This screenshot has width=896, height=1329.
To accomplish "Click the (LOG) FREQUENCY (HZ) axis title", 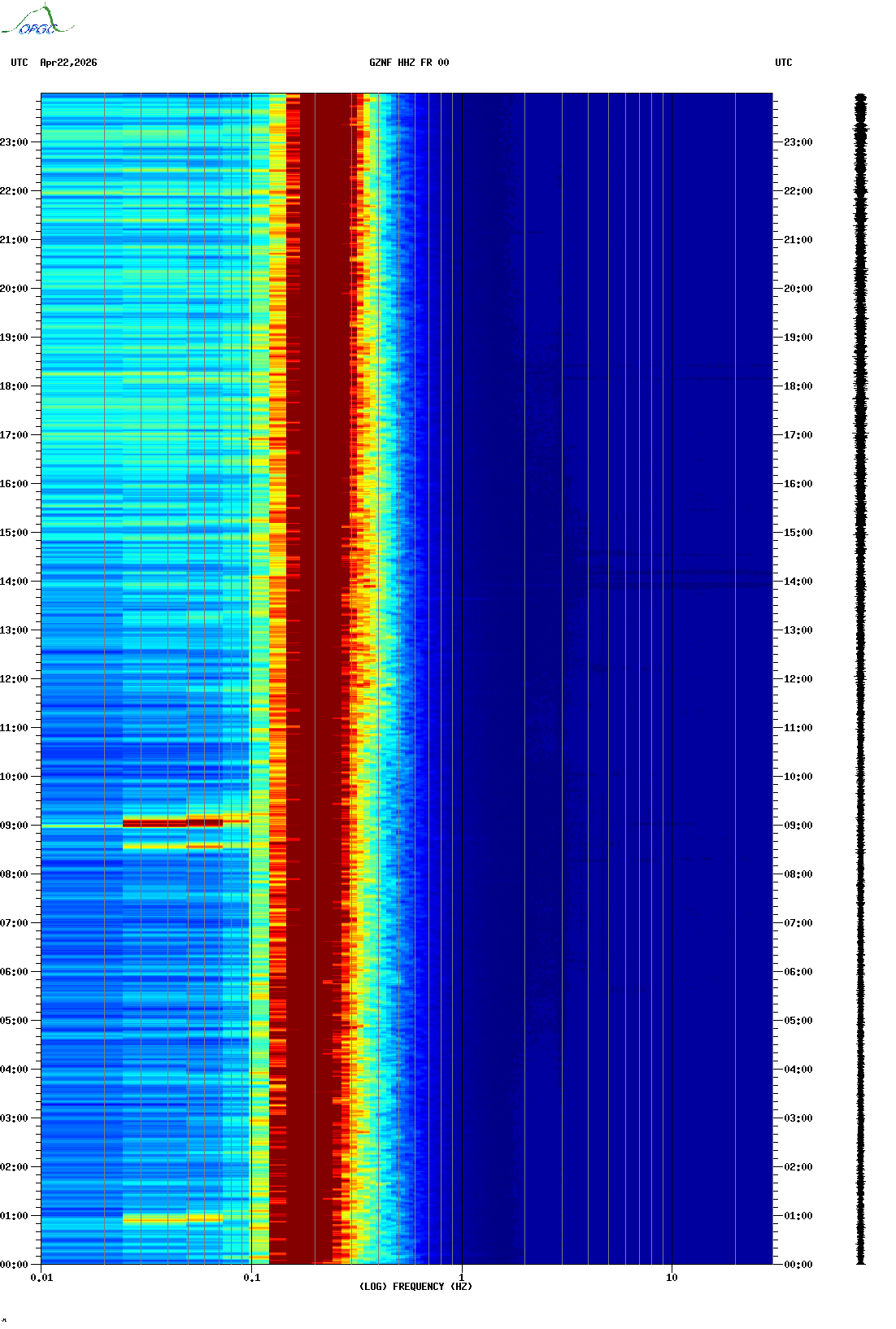I will [x=415, y=1287].
